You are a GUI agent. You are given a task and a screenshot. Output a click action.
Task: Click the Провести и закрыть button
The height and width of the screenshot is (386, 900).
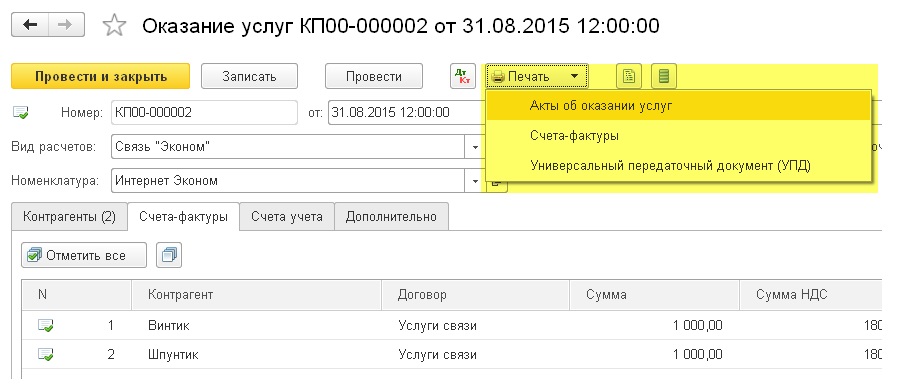pos(100,76)
